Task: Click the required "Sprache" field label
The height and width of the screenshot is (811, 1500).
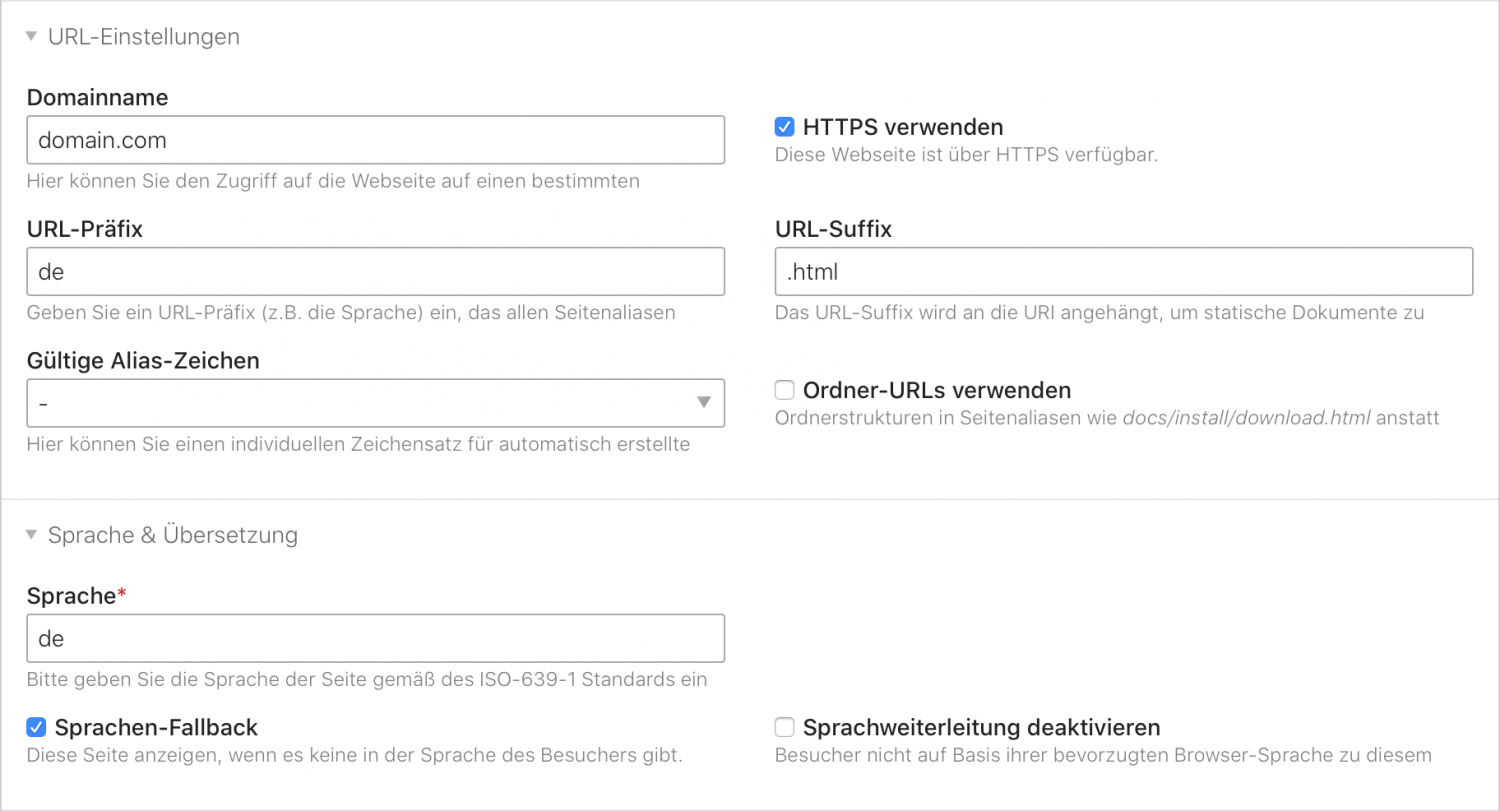Action: click(72, 596)
